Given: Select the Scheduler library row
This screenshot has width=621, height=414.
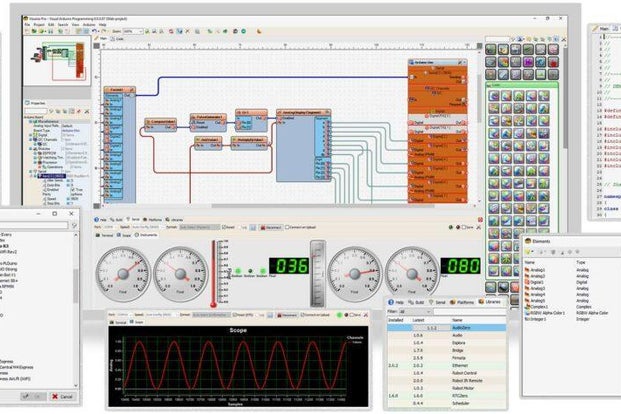Looking at the screenshot, I should pos(446,403).
